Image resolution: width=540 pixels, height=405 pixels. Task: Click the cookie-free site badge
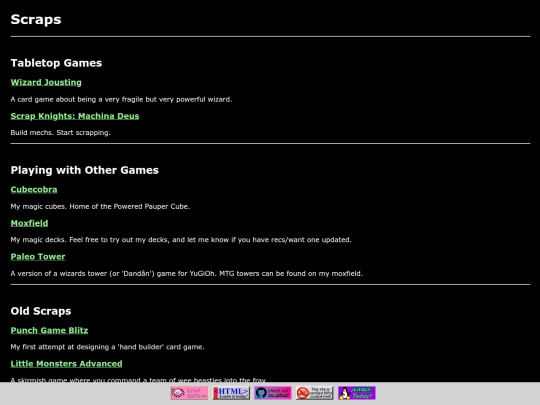[x=314, y=393]
